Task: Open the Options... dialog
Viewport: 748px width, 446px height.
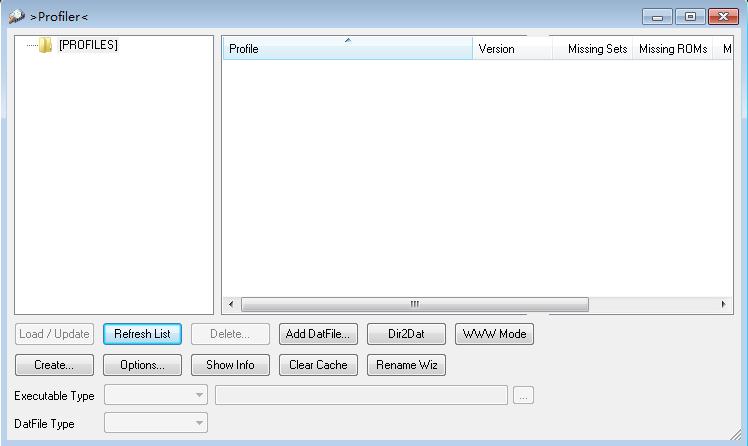Action: pyautogui.click(x=142, y=365)
